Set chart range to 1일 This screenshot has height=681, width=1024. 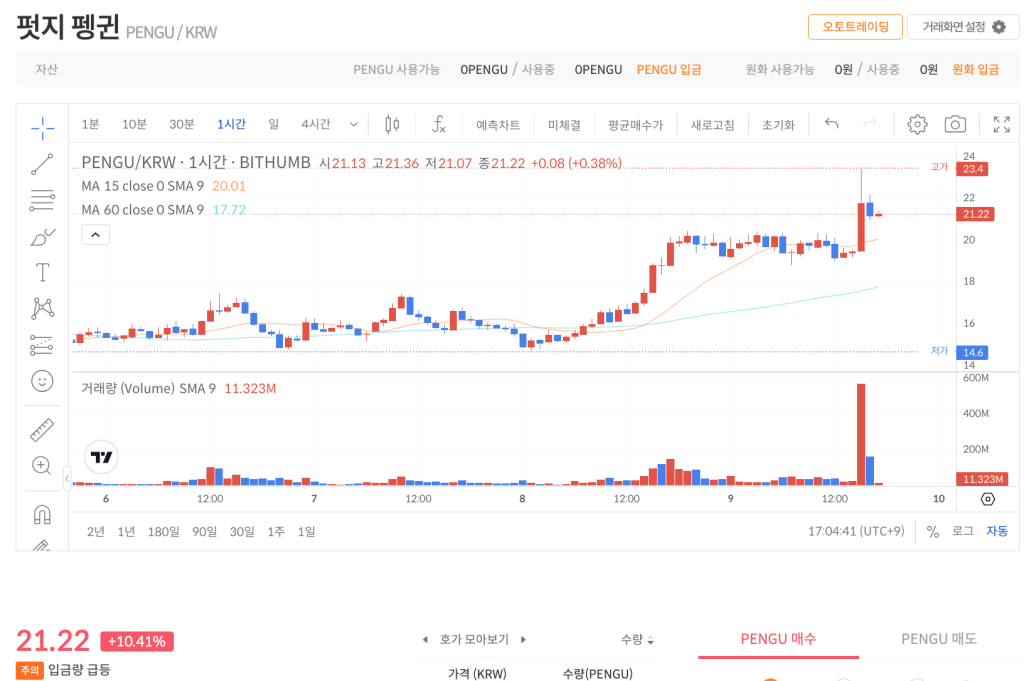click(306, 531)
